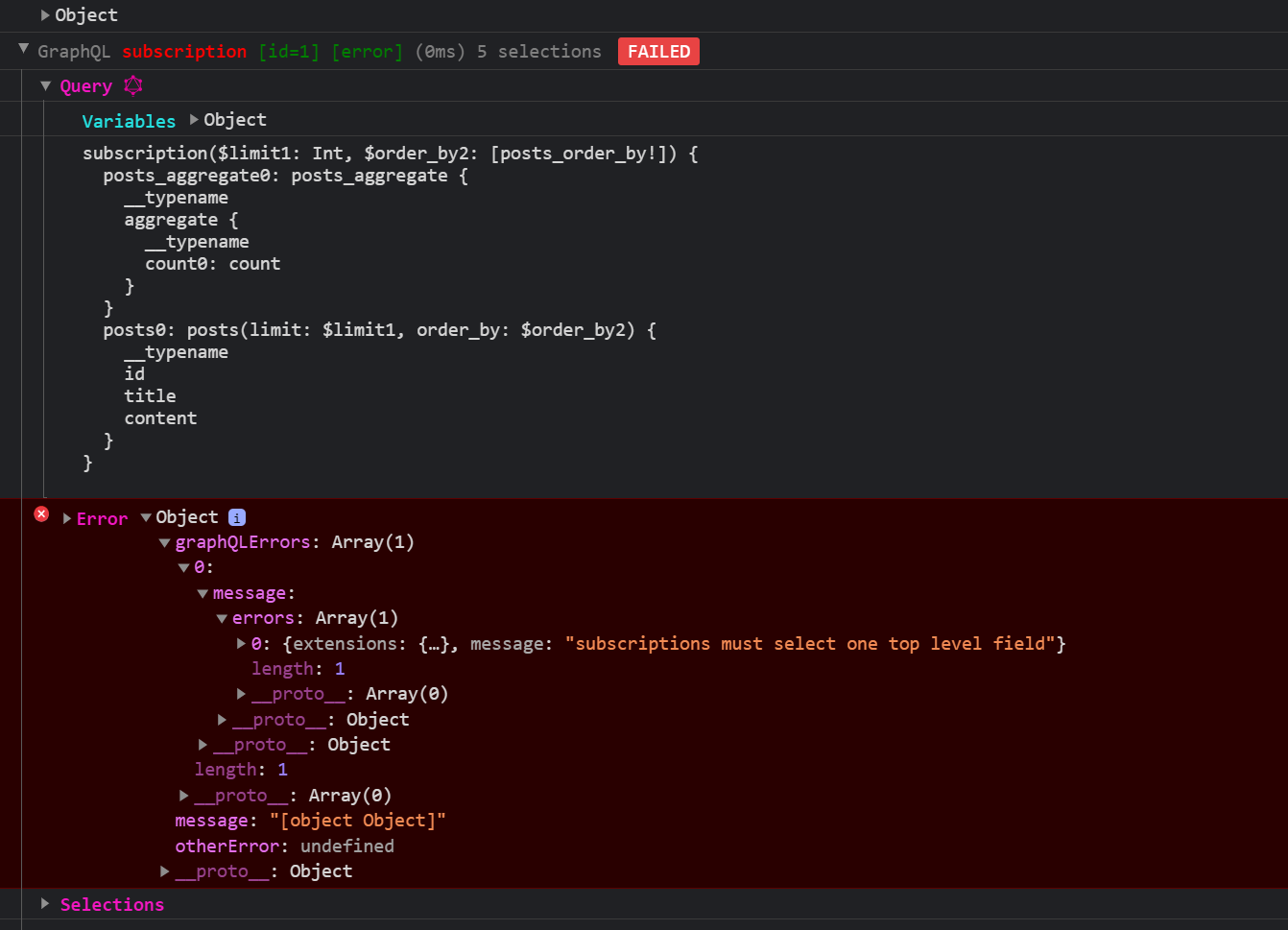Collapse the GraphQL subscription log entry

pos(22,51)
